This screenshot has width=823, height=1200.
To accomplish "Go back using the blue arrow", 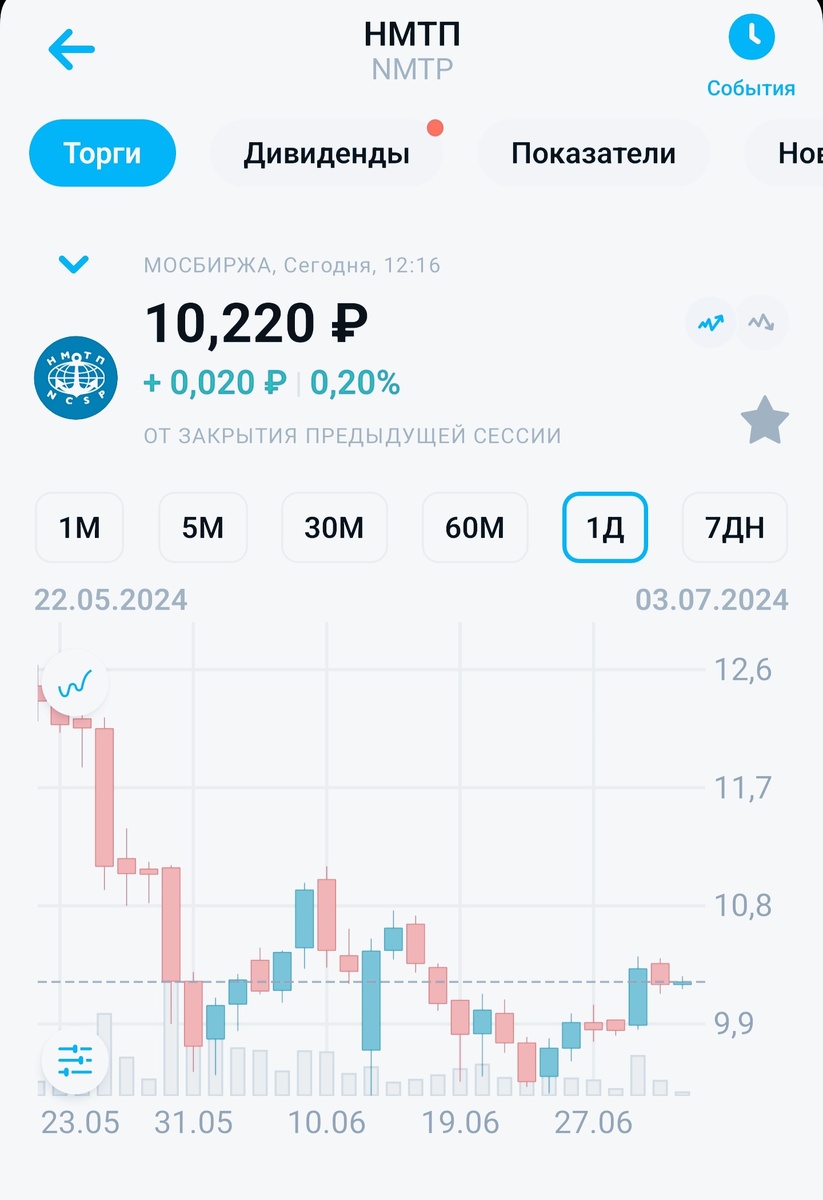I will click(71, 50).
